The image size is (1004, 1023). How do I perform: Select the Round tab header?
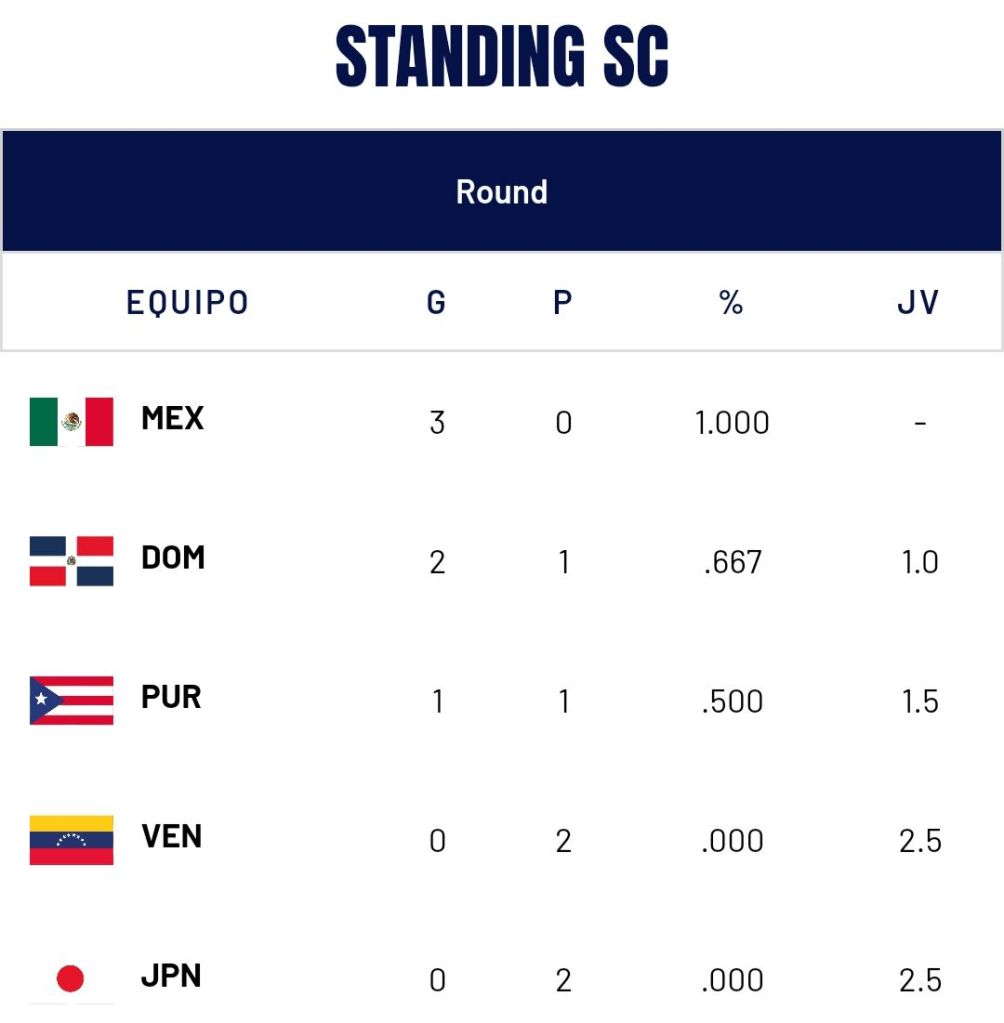[x=502, y=191]
